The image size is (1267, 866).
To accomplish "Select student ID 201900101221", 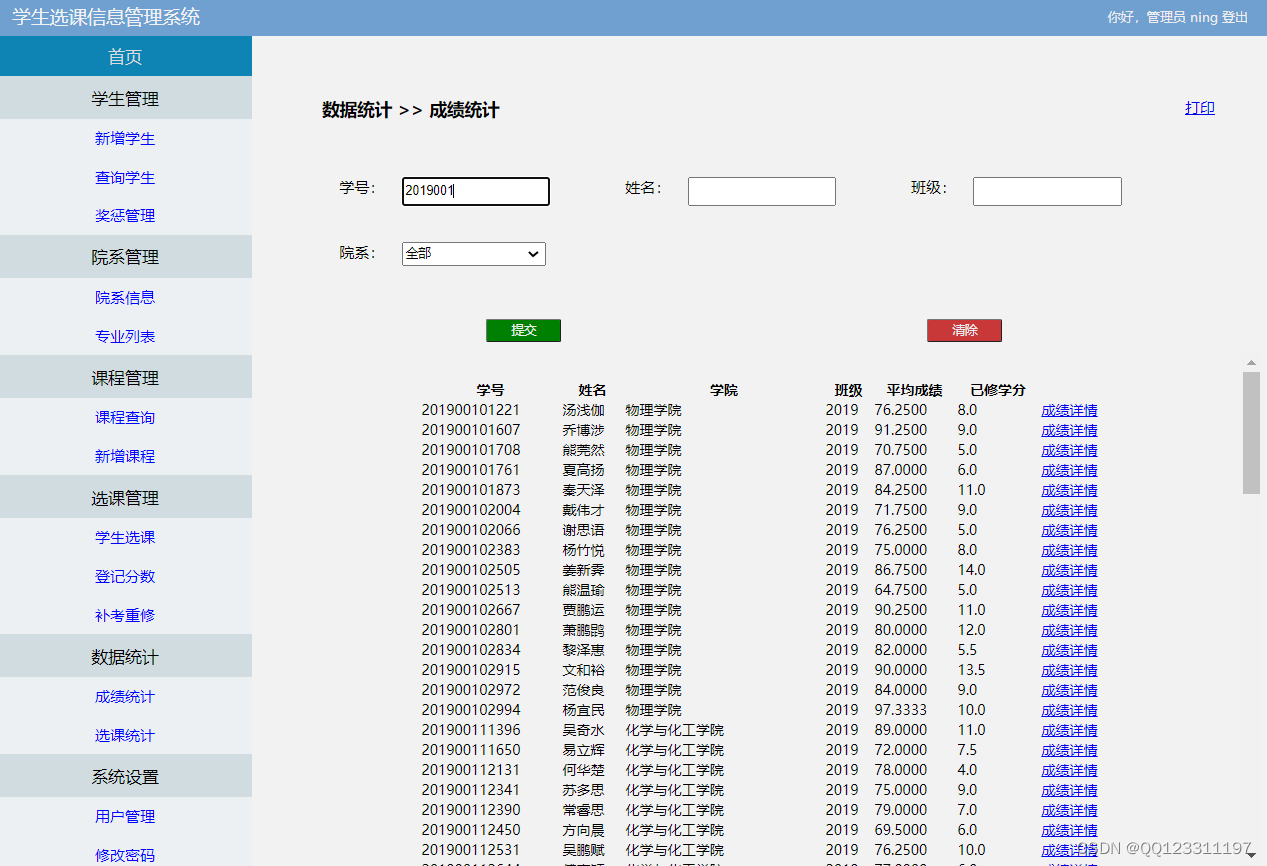I will [471, 410].
